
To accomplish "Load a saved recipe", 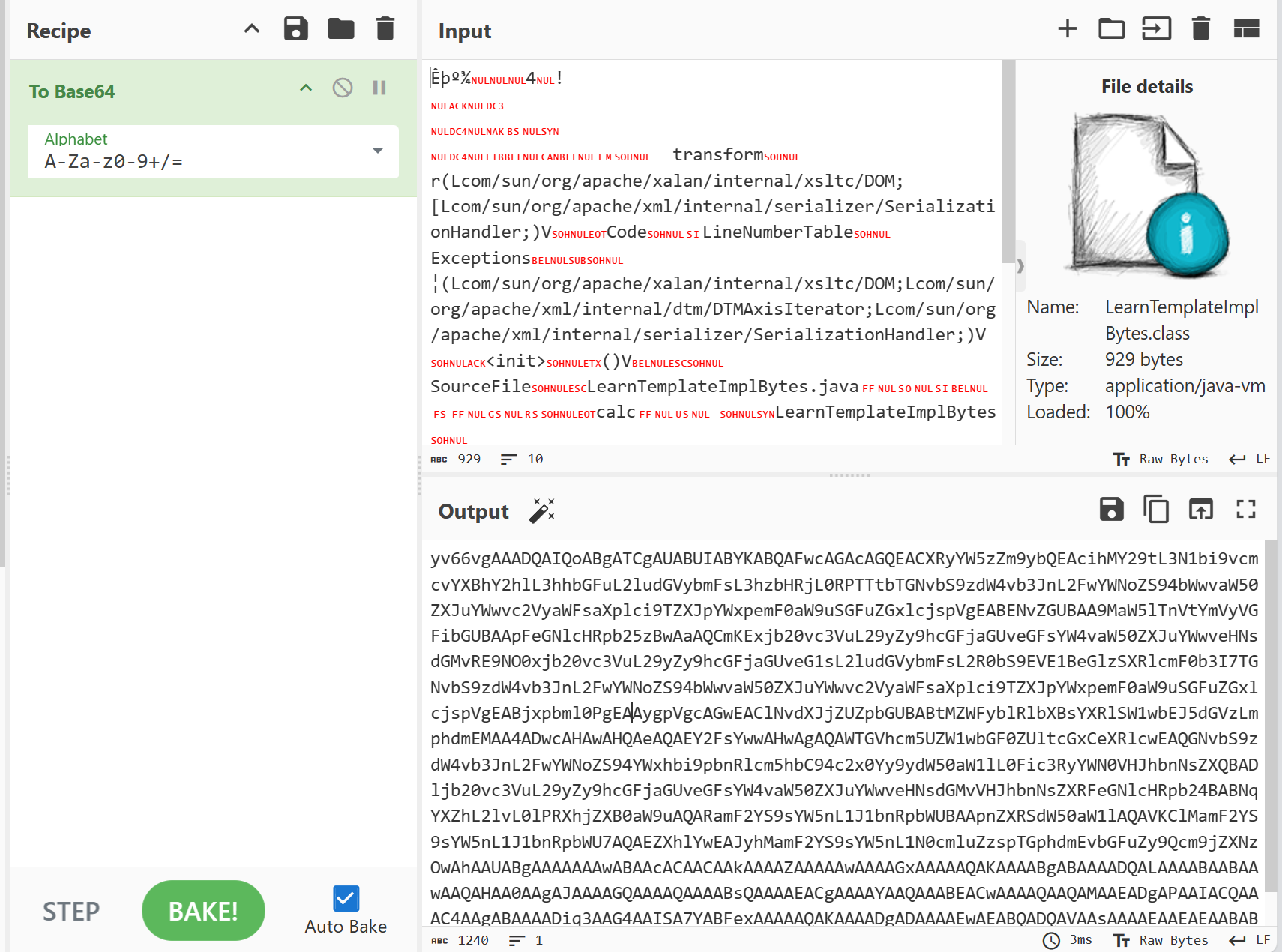I will 340,28.
